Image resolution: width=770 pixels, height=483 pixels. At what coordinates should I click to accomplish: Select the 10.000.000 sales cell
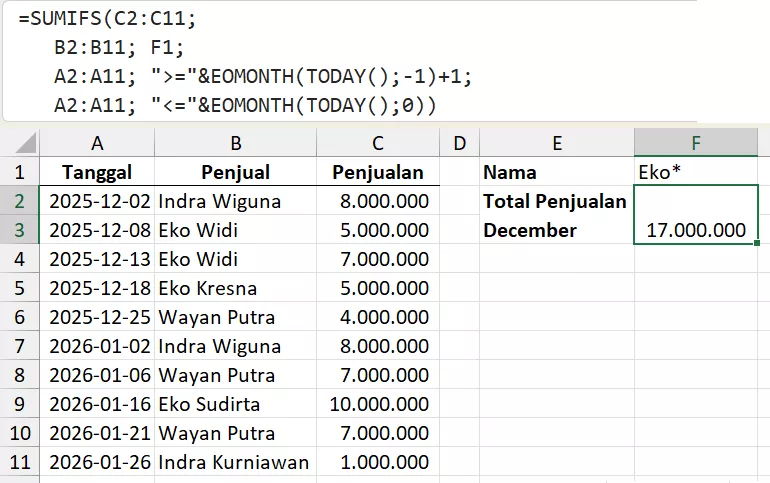point(378,403)
